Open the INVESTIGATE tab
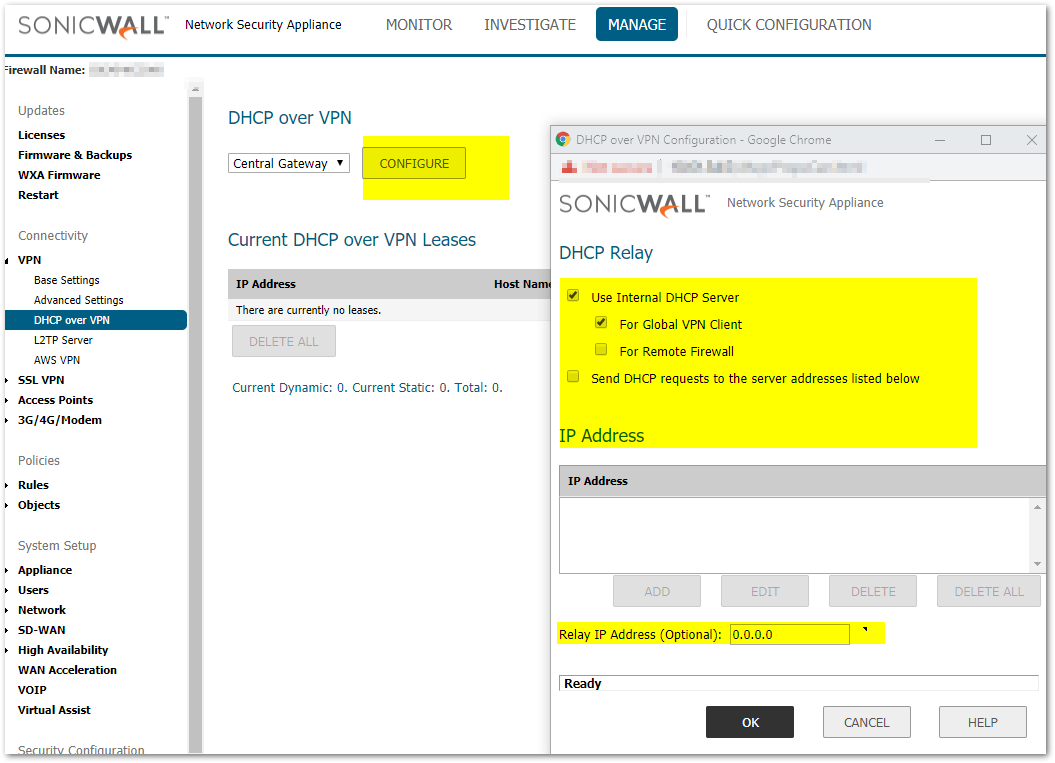The height and width of the screenshot is (763, 1055). point(529,25)
